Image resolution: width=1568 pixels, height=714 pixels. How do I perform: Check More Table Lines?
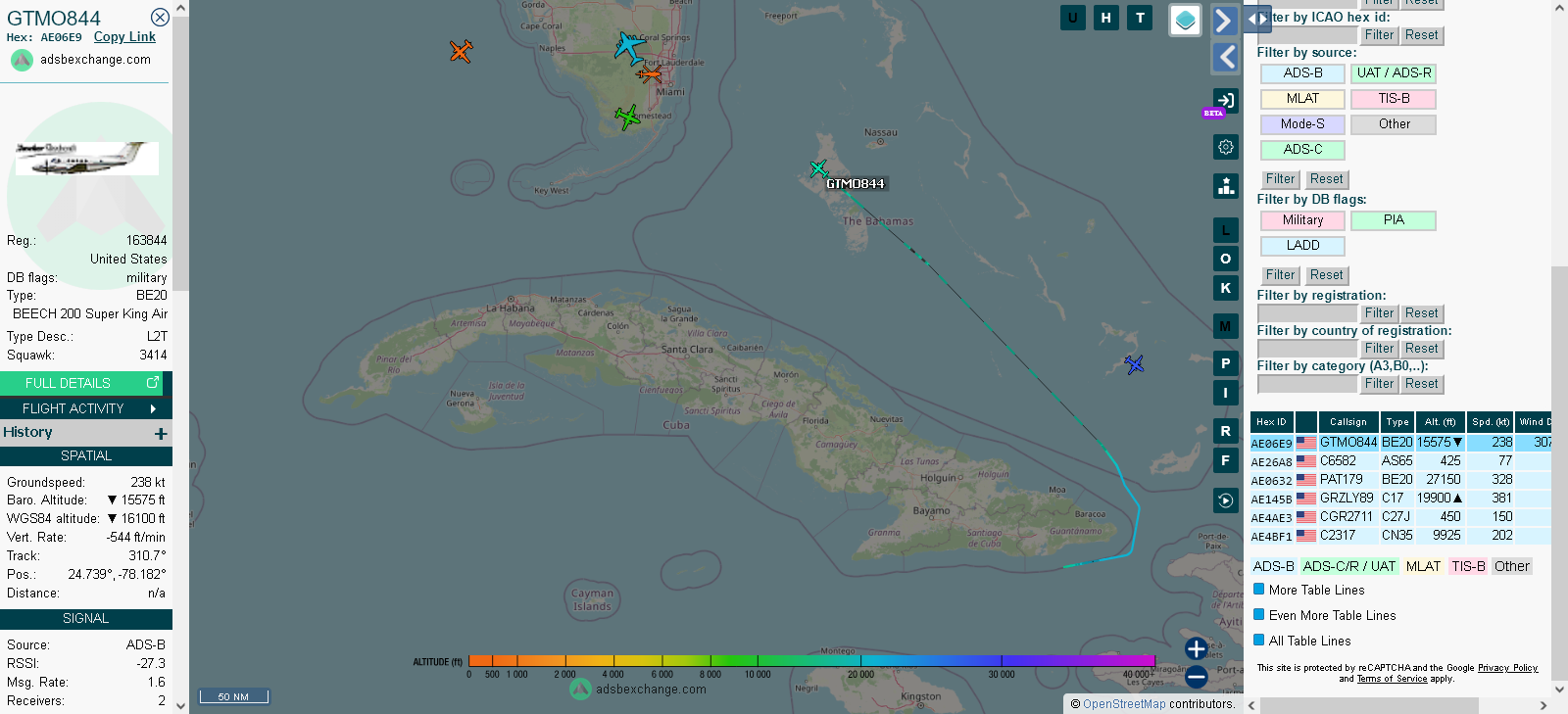click(1259, 590)
